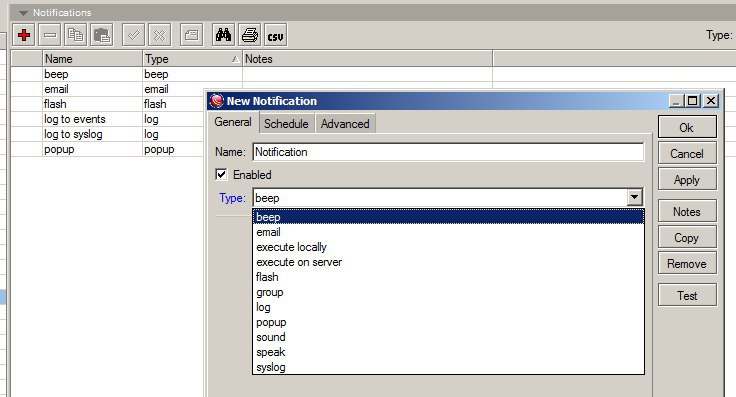The image size is (736, 397).
Task: Select flash from the Type list
Action: 448,277
